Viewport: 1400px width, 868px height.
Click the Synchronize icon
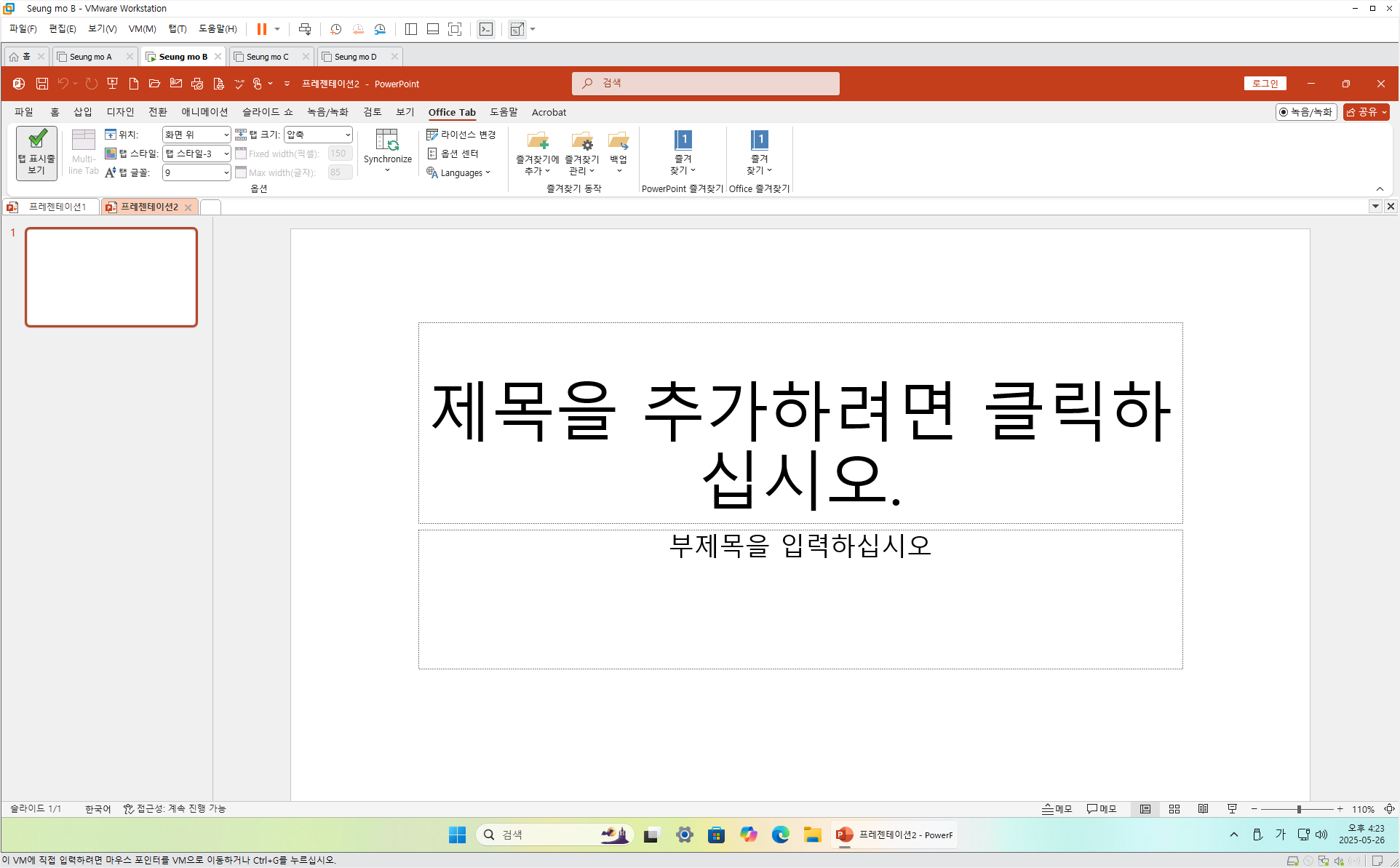387,140
